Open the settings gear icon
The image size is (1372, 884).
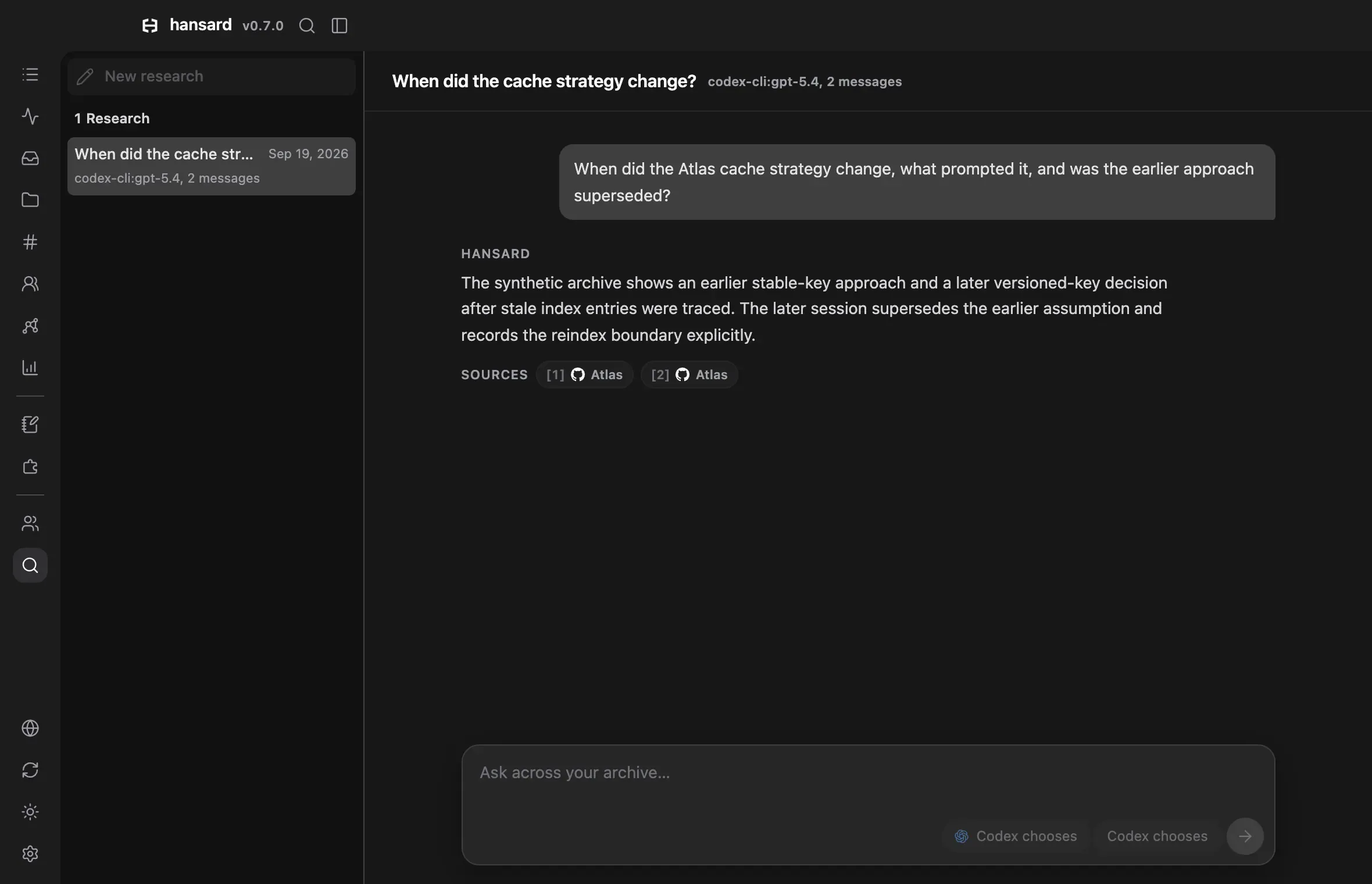[x=30, y=854]
